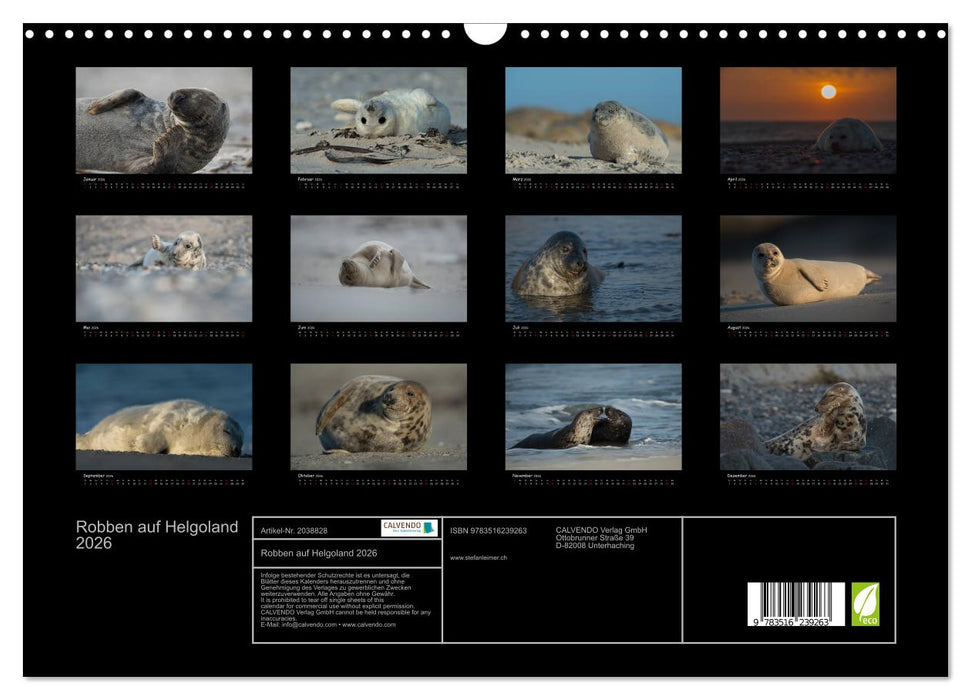Select the June seal rolling on sand
Viewport: 971px width, 700px height.
[378, 269]
